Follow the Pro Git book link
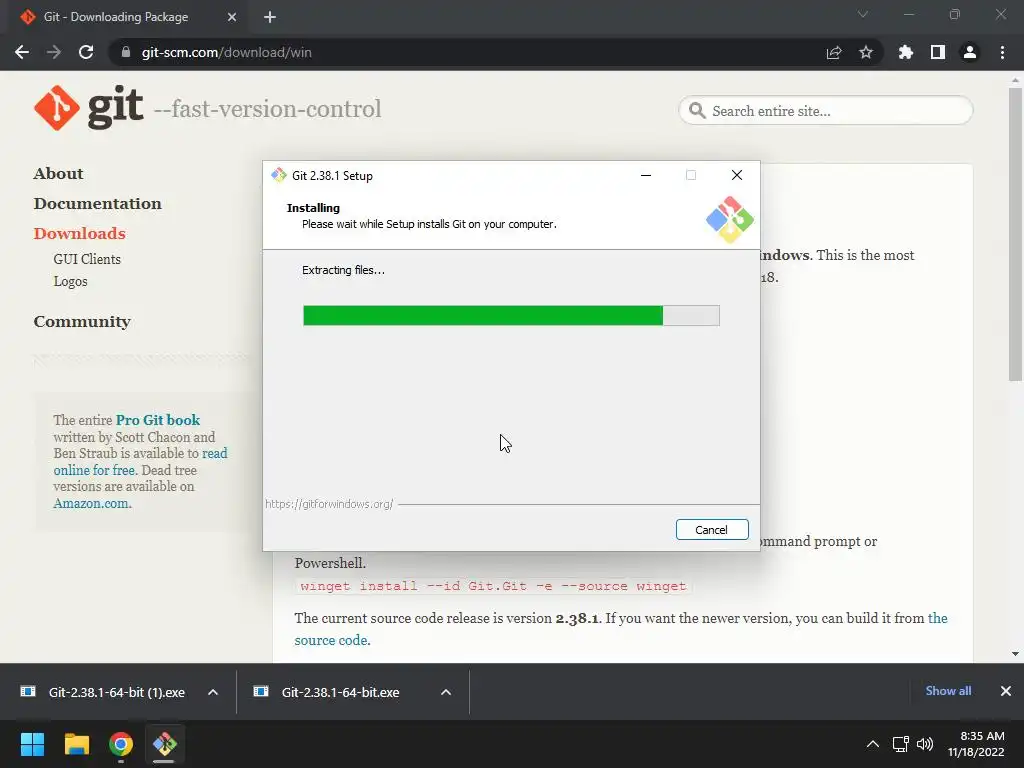This screenshot has width=1024, height=768. tap(157, 420)
